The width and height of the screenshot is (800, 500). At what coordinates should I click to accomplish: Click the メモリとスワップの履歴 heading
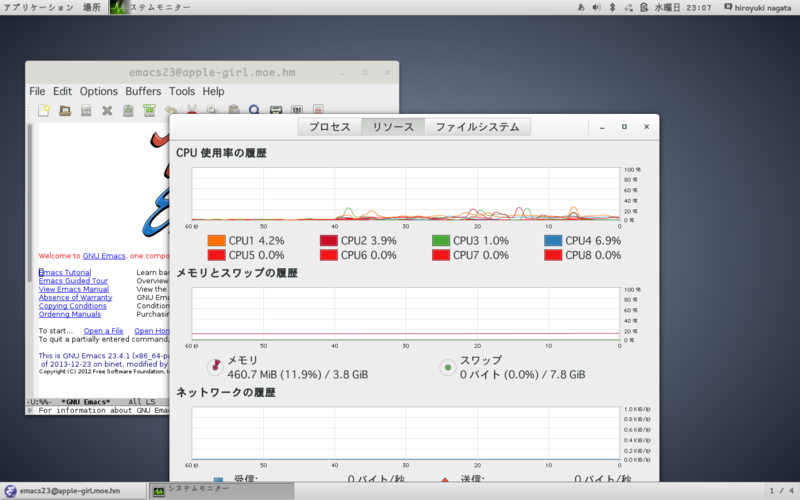(x=237, y=273)
